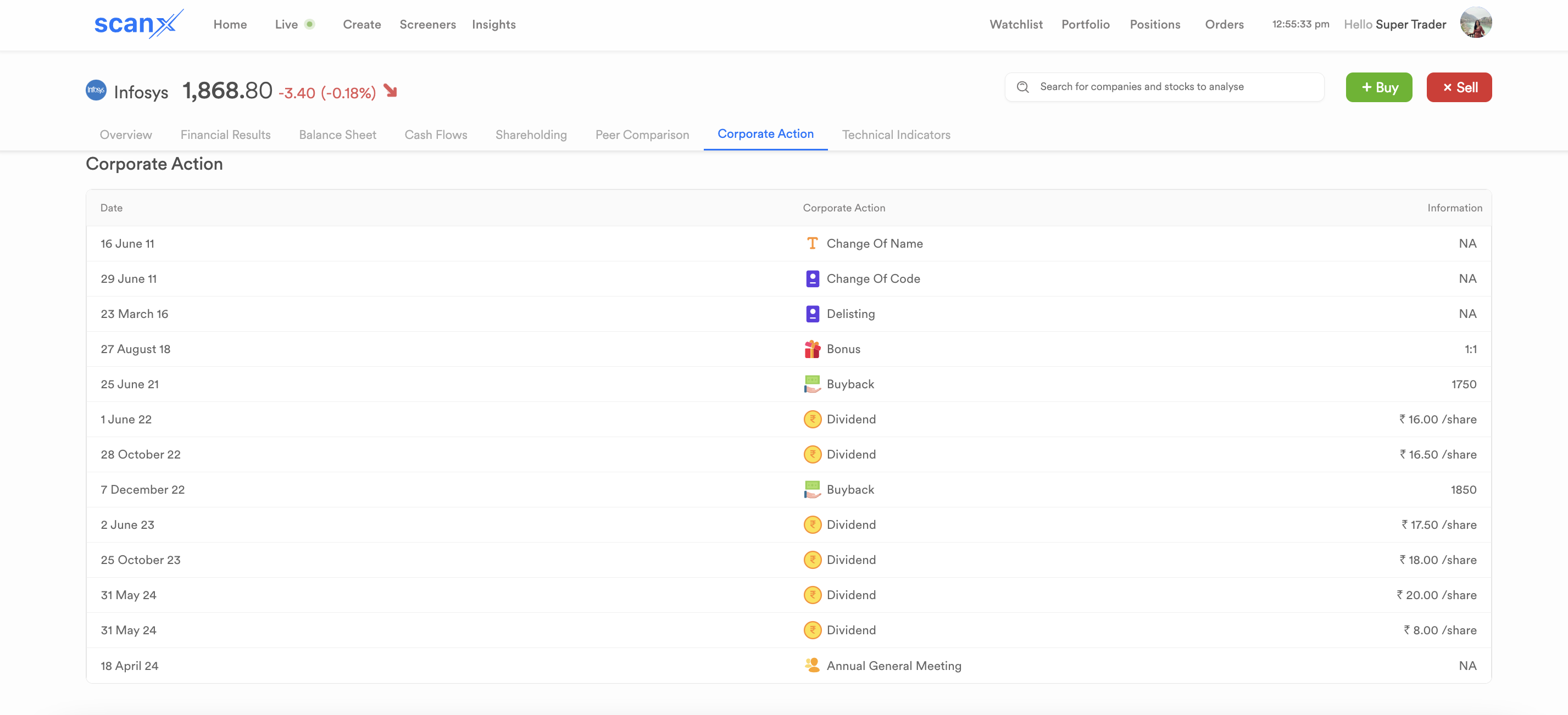
Task: Click the 2 June 23 Dividend coin icon
Action: click(812, 525)
